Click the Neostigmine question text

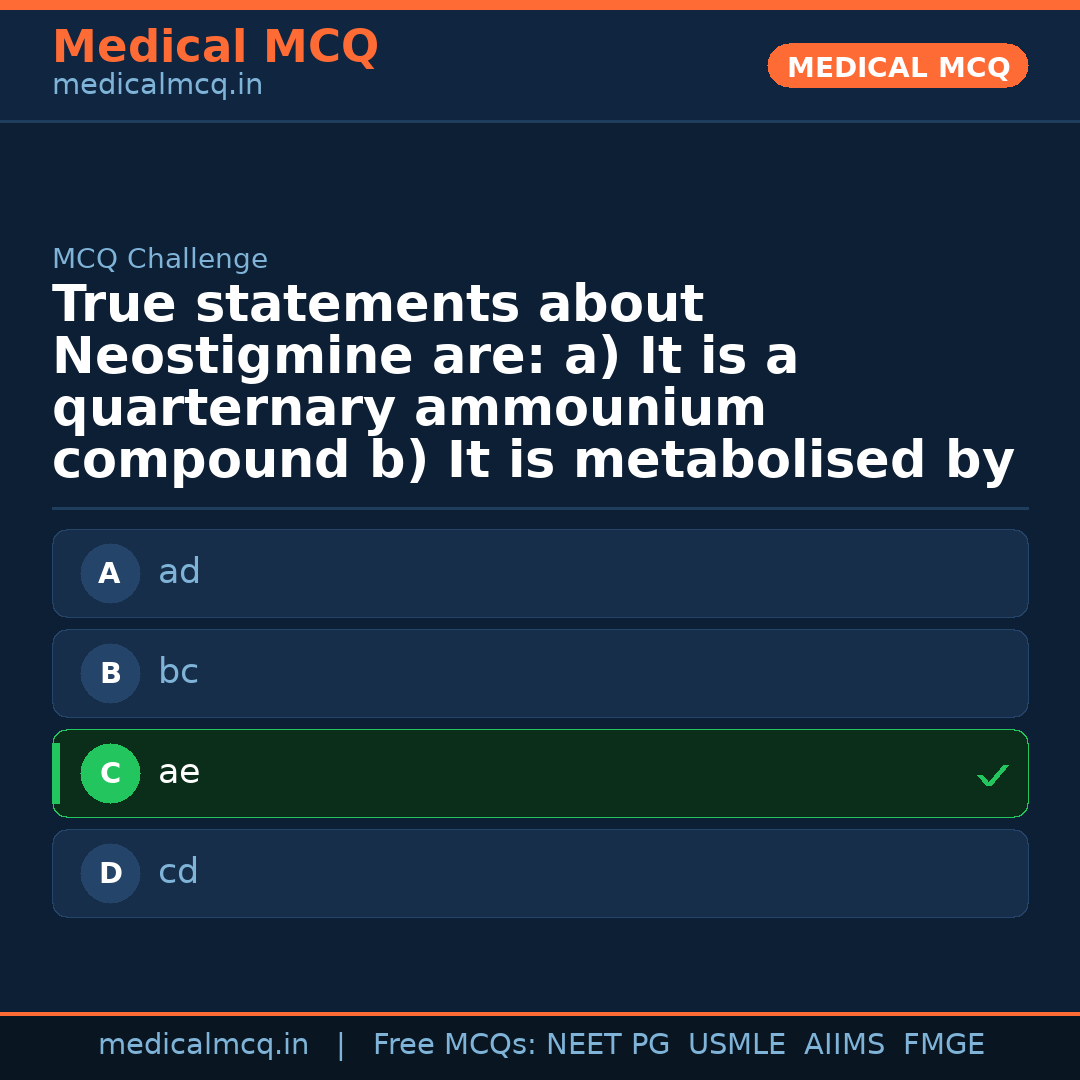pyautogui.click(x=532, y=383)
